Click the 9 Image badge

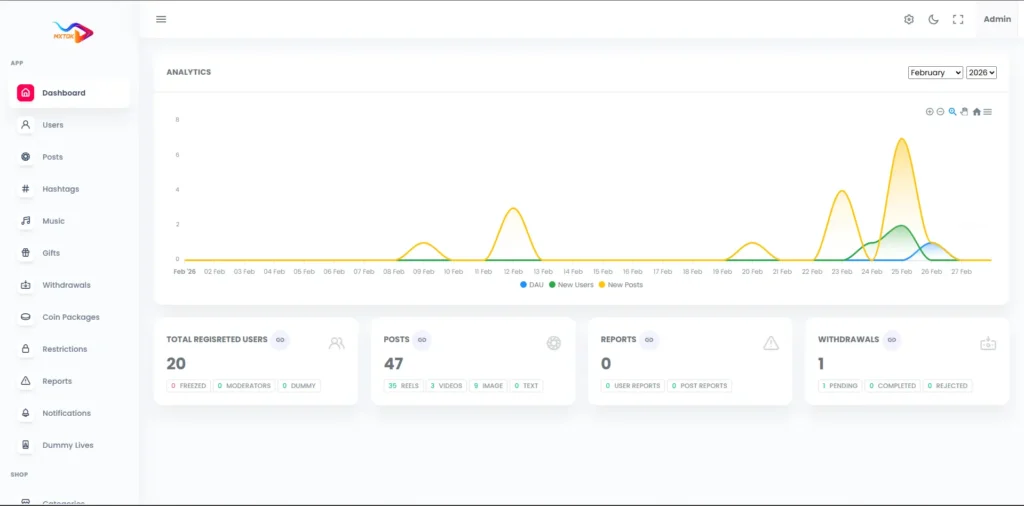pyautogui.click(x=488, y=386)
